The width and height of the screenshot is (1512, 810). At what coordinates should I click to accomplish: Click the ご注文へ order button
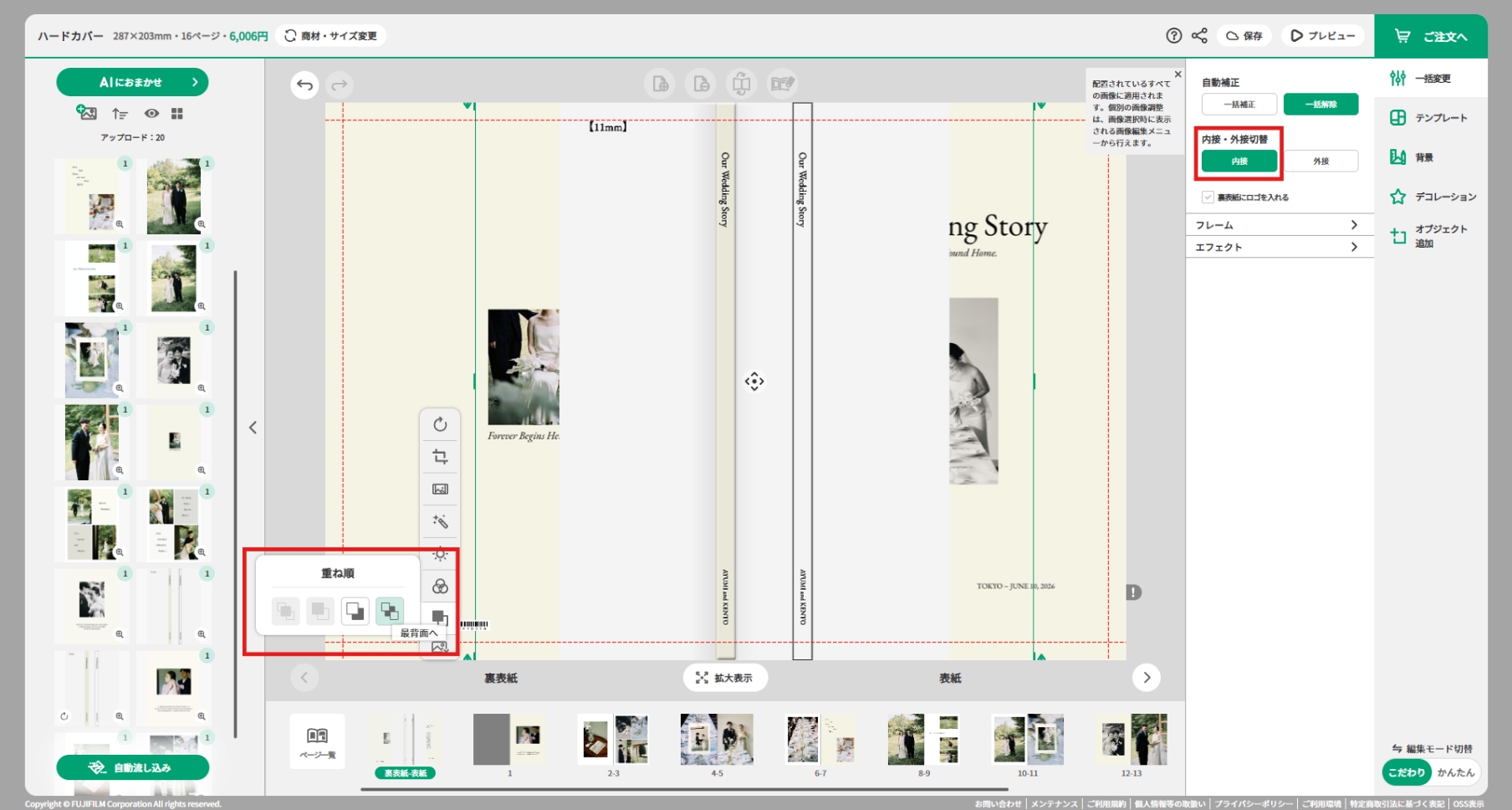1431,36
